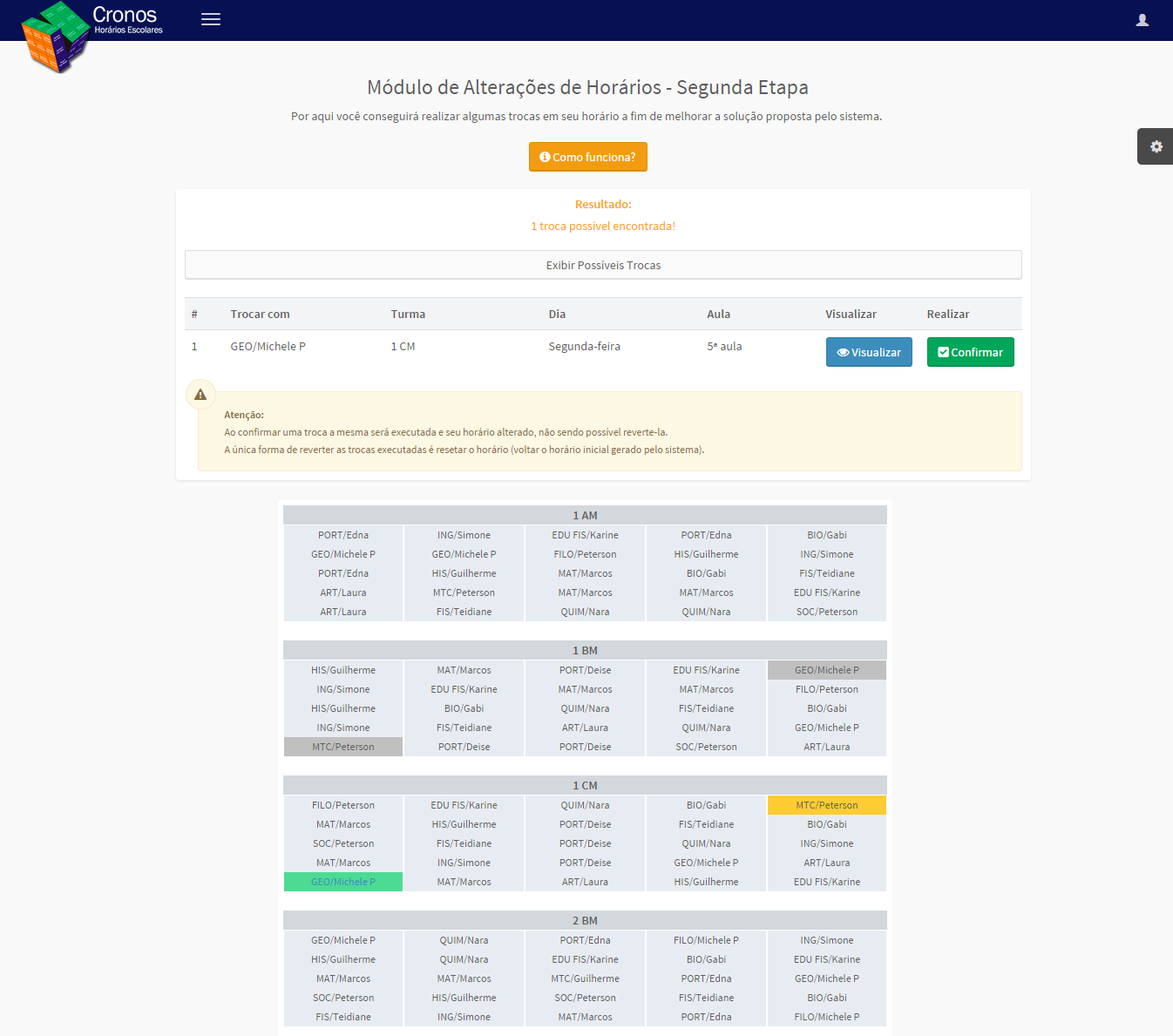Click the warning triangle alert icon

200,395
